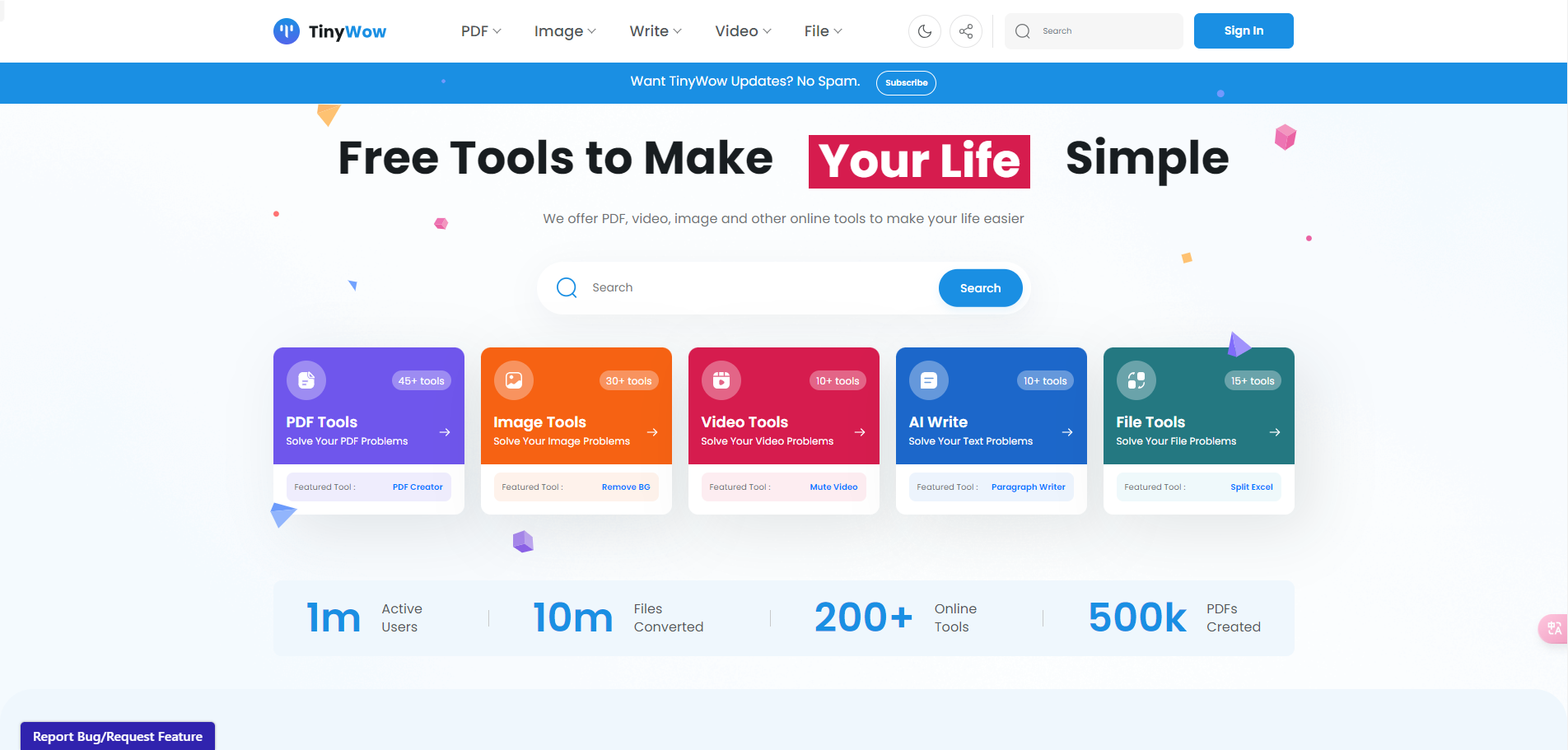Expand the Video menu
This screenshot has width=1568, height=750.
[743, 31]
